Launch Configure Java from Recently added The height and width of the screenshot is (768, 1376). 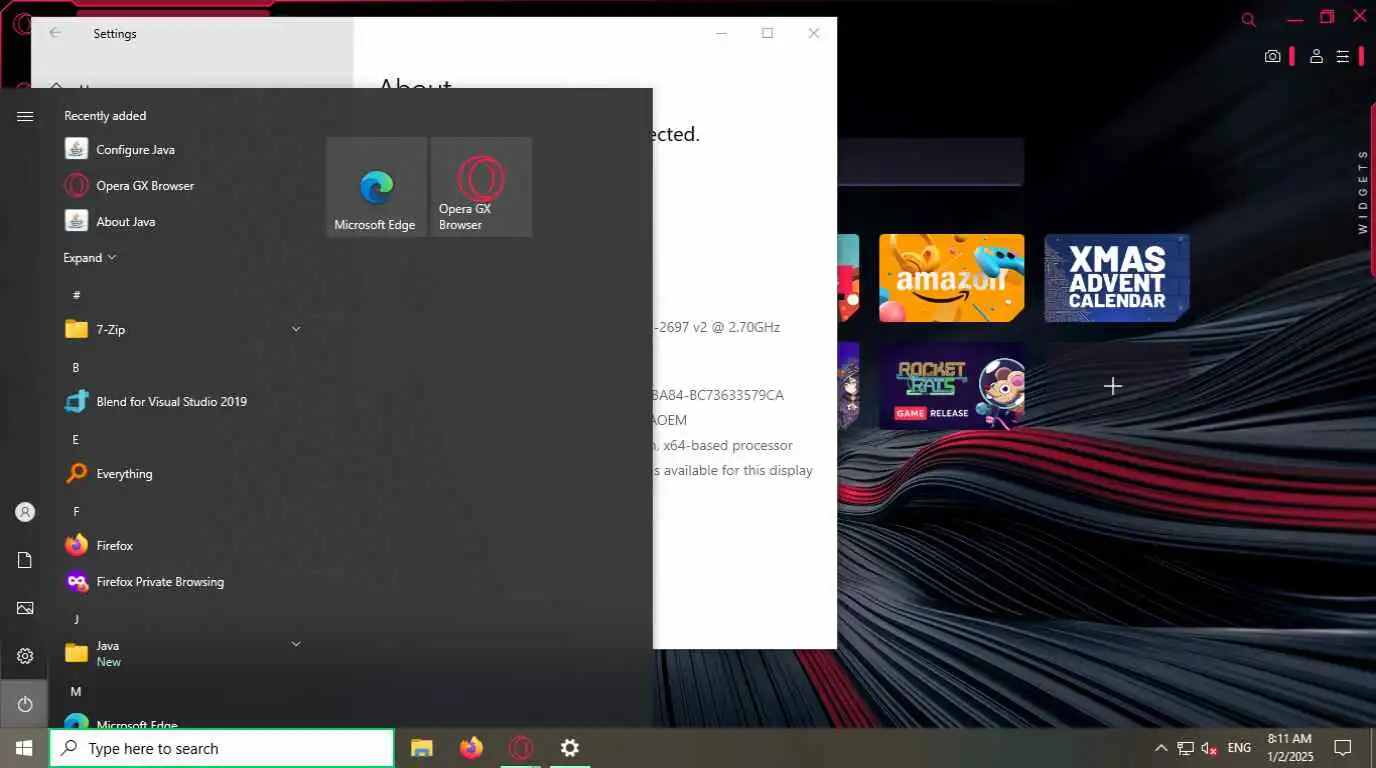coord(183,149)
